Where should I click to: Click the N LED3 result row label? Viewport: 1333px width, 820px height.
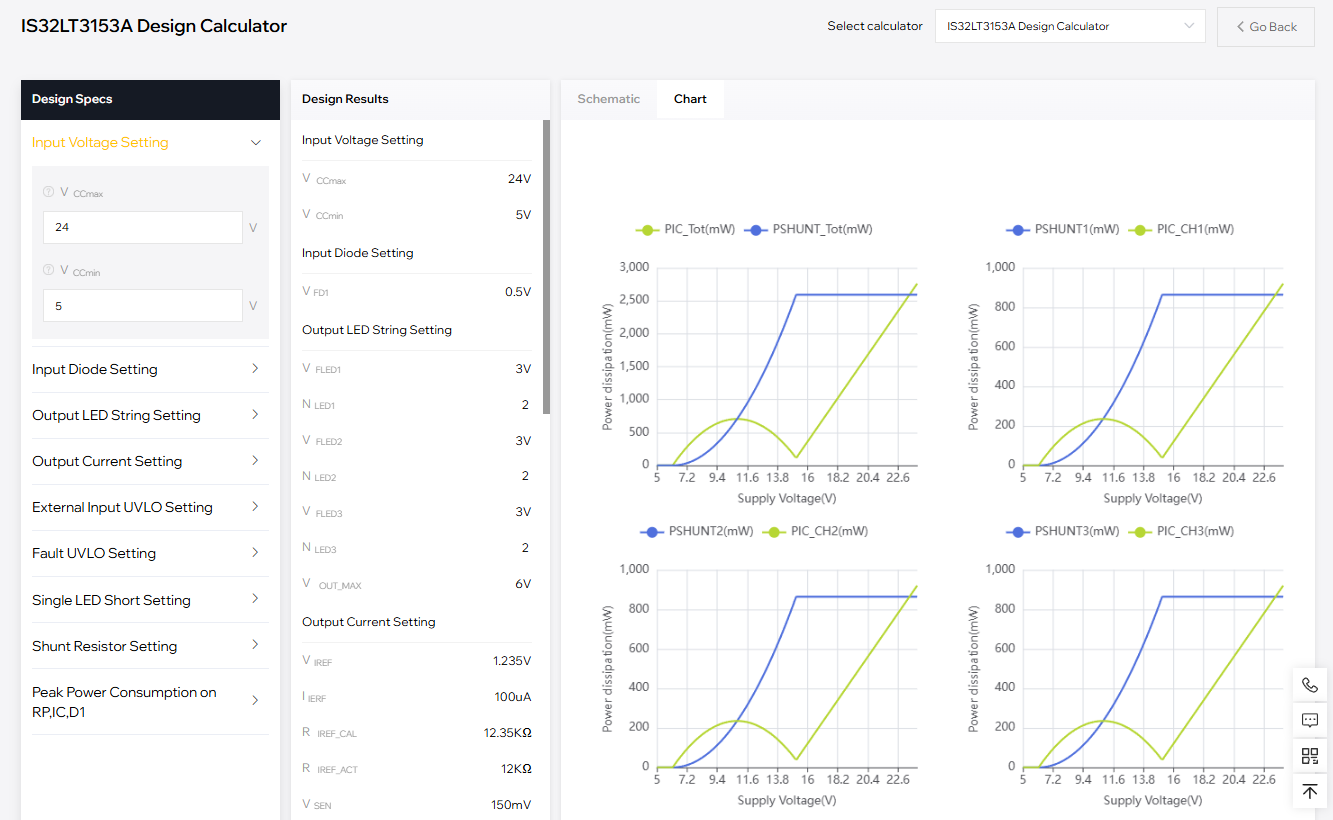click(x=319, y=548)
